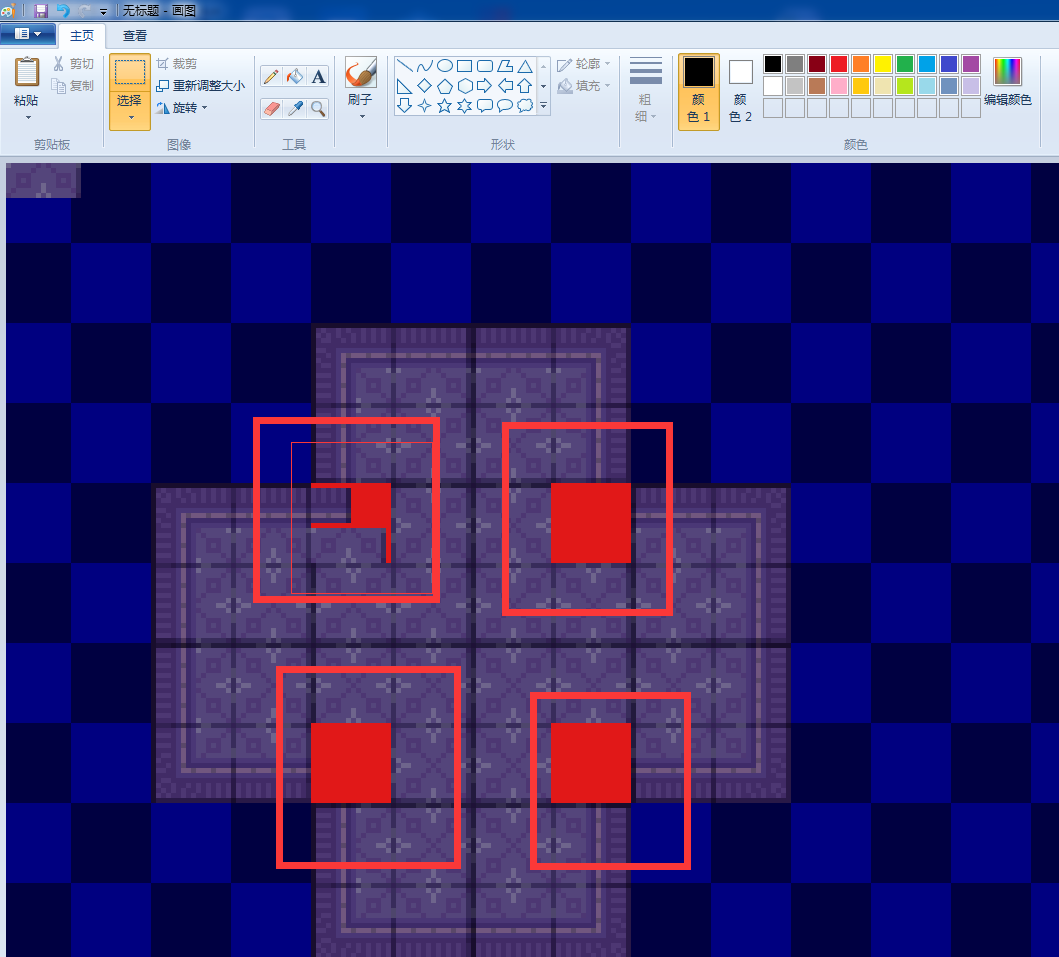
Task: Expand the full shapes gallery
Action: 544,105
